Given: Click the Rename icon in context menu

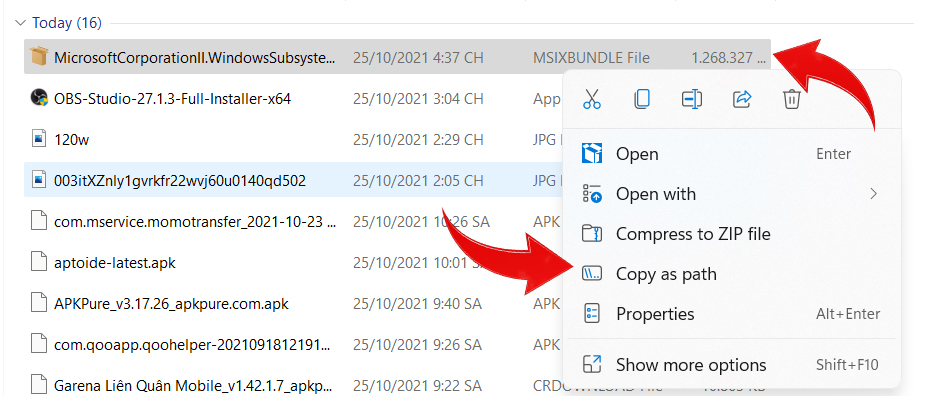Looking at the screenshot, I should [692, 99].
